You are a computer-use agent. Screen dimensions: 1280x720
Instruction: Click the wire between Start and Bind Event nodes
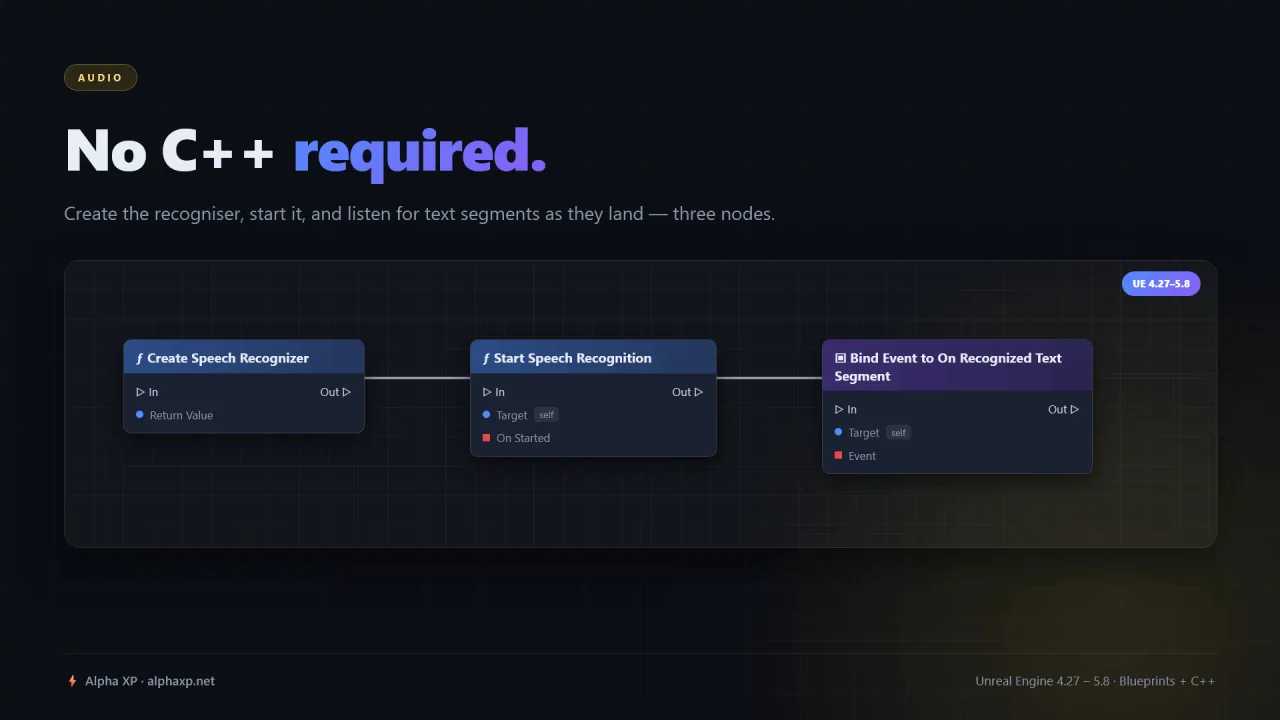coord(769,378)
